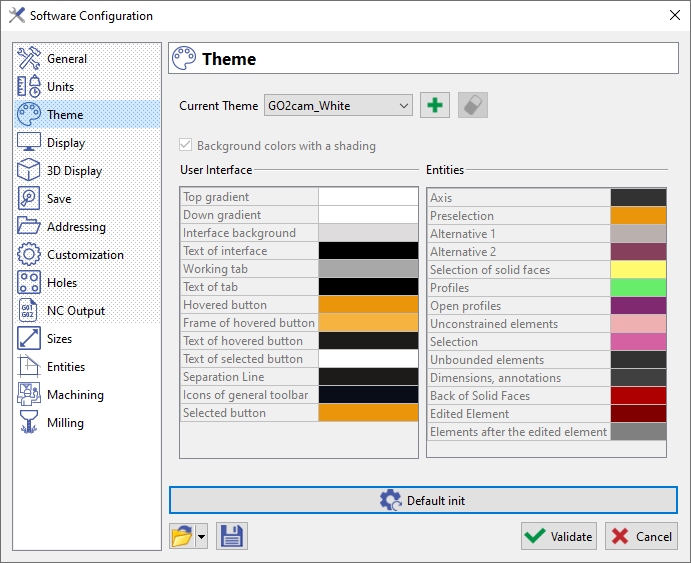The image size is (691, 563).
Task: Go to the General settings section
Action: coord(66,59)
